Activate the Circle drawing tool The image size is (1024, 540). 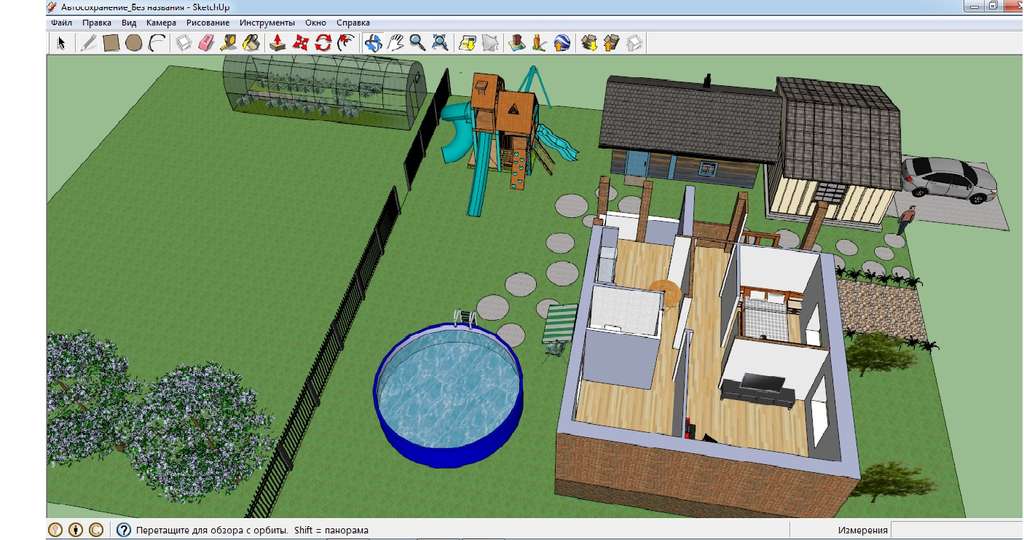pyautogui.click(x=133, y=42)
